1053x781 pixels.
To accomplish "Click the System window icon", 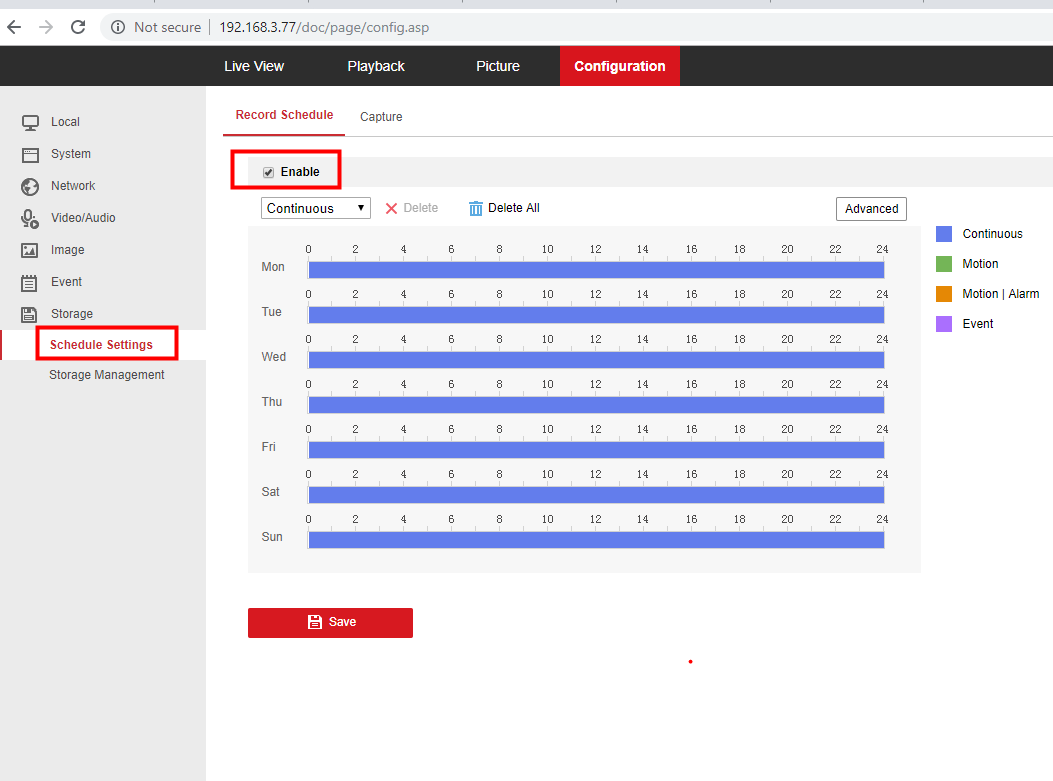I will [30, 154].
